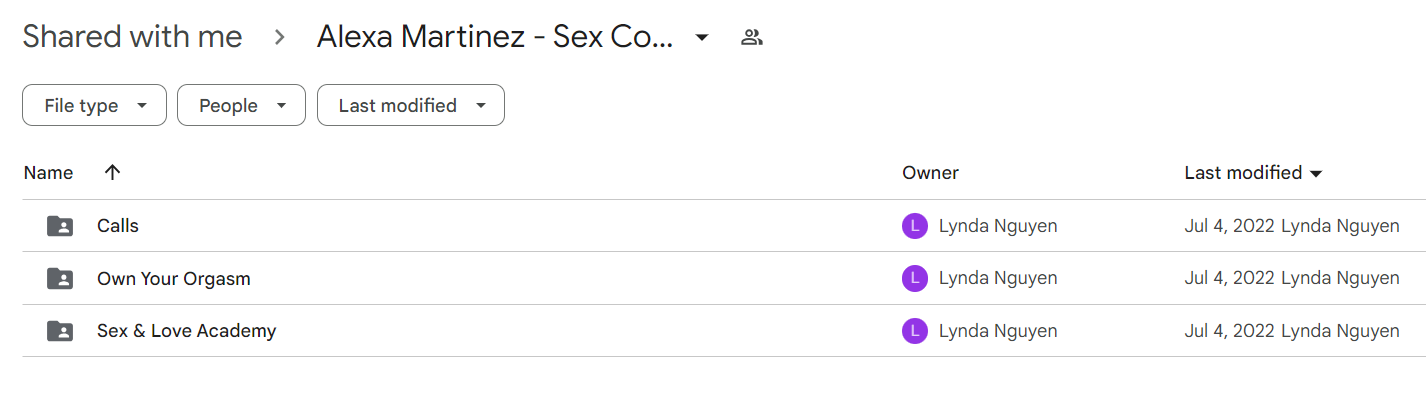
Task: Reverse sort direction with the Name arrow
Action: (x=112, y=172)
